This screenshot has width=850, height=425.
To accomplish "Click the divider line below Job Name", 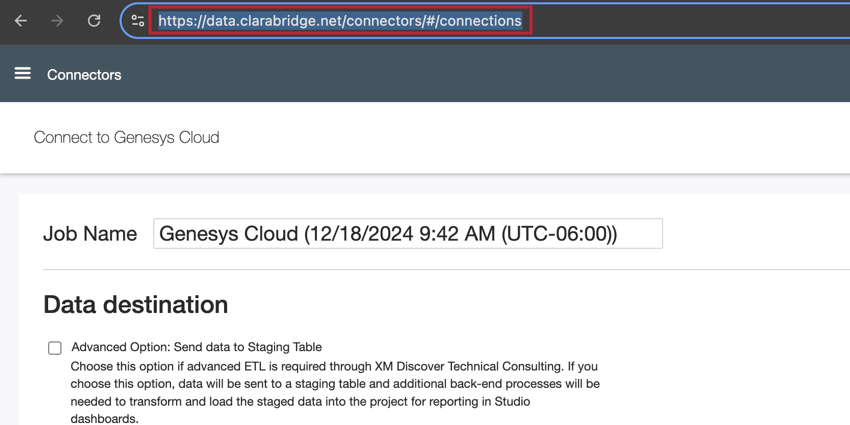I will [400, 269].
